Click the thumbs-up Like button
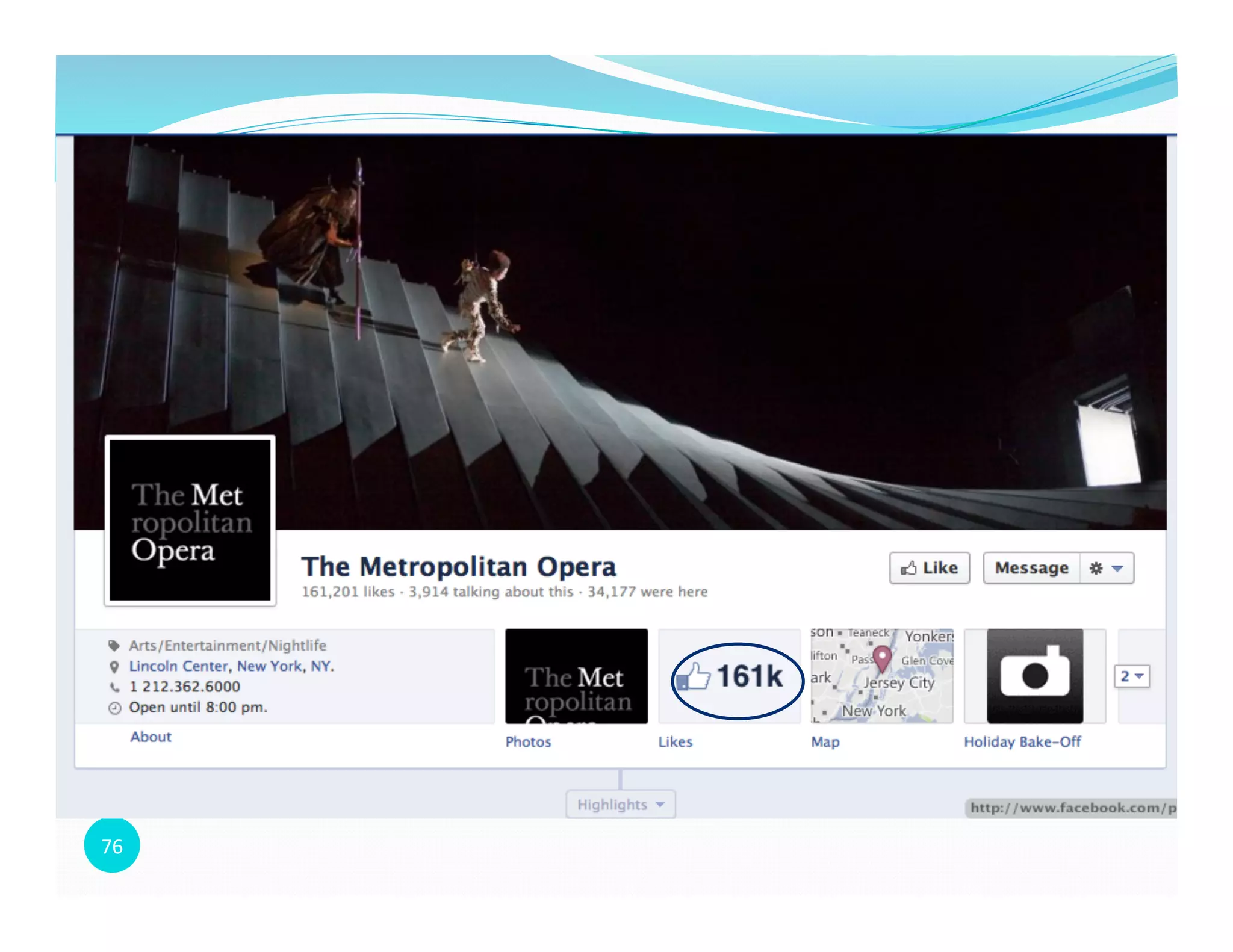The image size is (1233, 952). pyautogui.click(x=929, y=568)
